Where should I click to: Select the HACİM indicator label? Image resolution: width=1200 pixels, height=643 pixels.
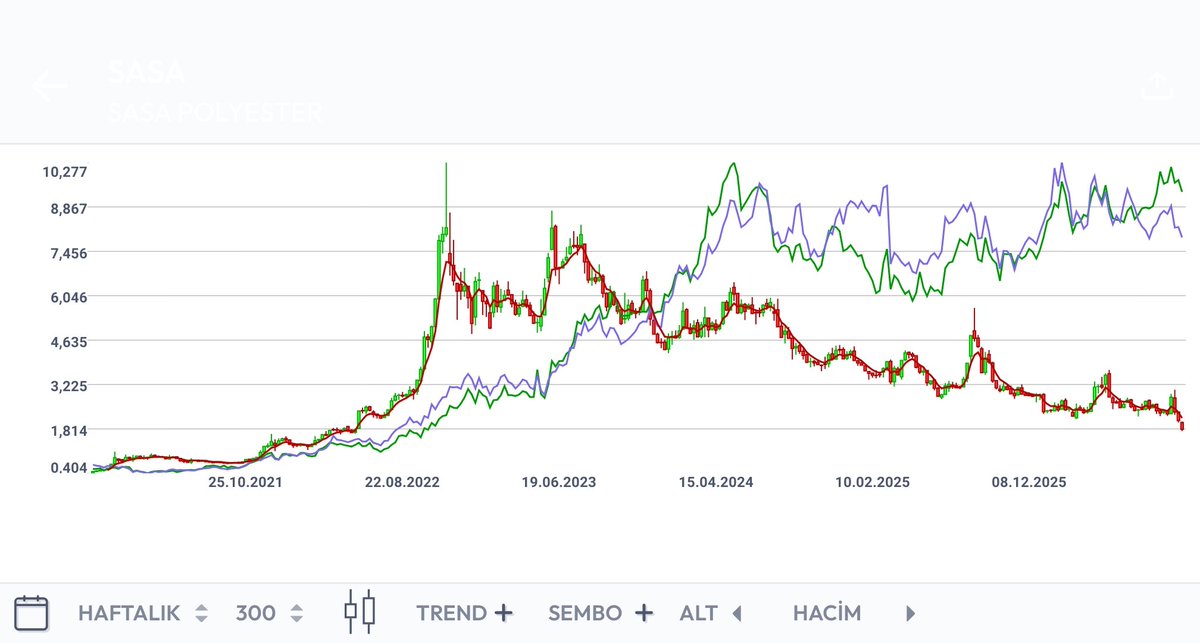pyautogui.click(x=826, y=613)
